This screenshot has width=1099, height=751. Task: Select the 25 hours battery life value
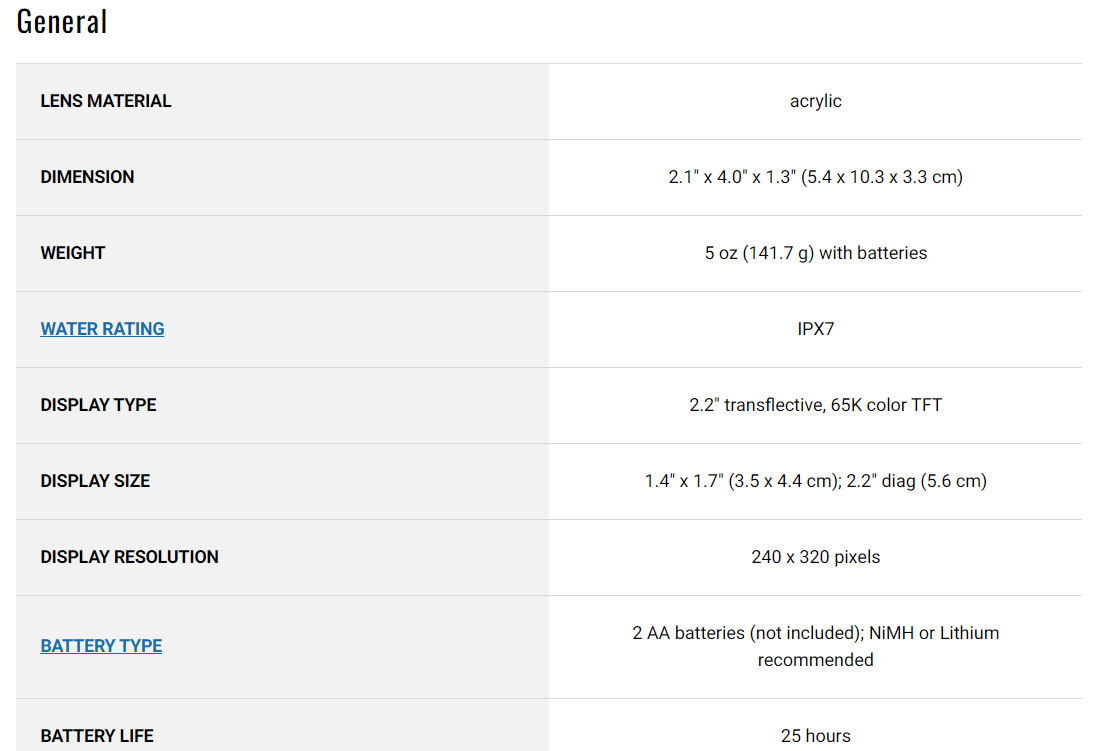[x=815, y=736]
